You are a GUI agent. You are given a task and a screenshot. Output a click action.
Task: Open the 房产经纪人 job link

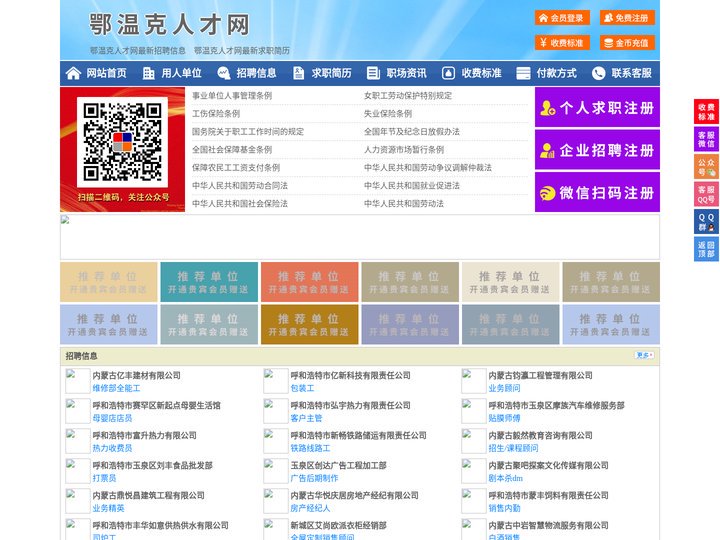(x=310, y=508)
